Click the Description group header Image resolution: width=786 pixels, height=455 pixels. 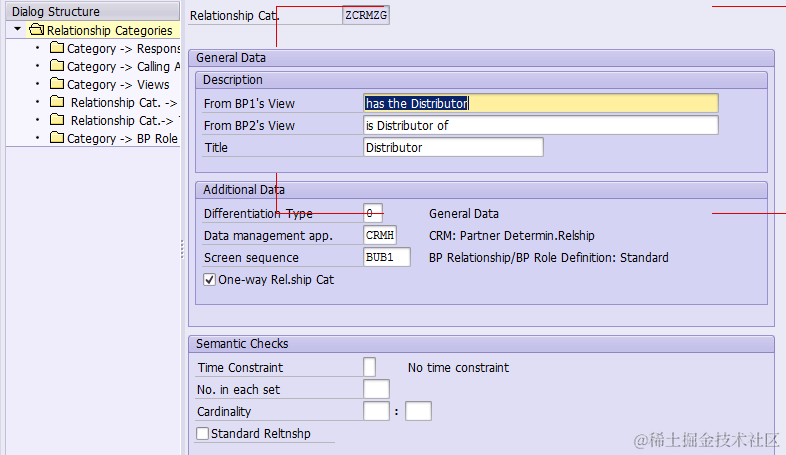[x=481, y=80]
